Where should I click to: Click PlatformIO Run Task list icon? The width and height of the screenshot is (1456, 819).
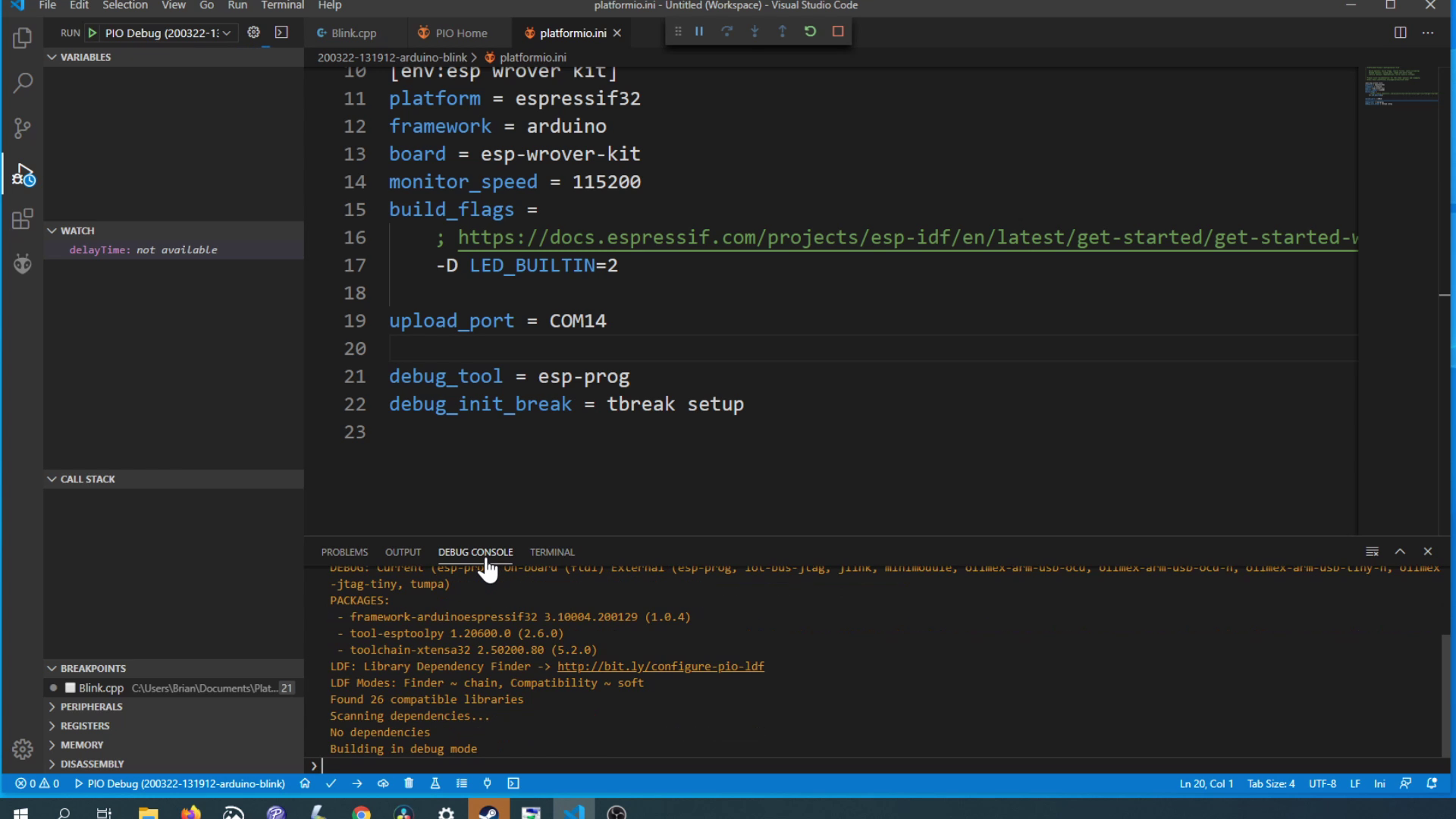461,783
